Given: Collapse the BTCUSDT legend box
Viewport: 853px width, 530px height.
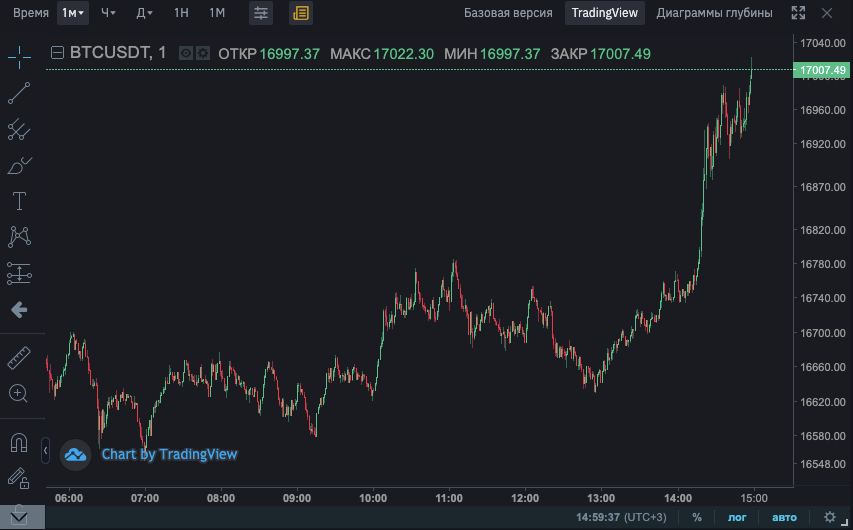Looking at the screenshot, I should [x=57, y=53].
